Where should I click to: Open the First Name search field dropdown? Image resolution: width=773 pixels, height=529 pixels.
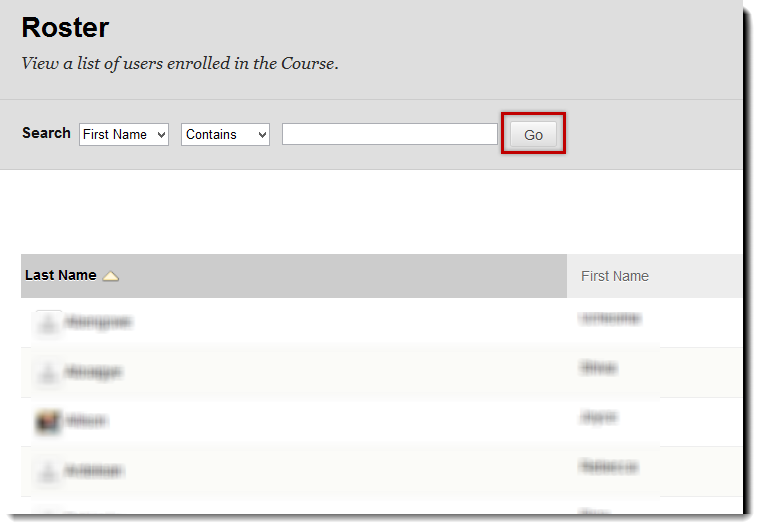pyautogui.click(x=124, y=135)
